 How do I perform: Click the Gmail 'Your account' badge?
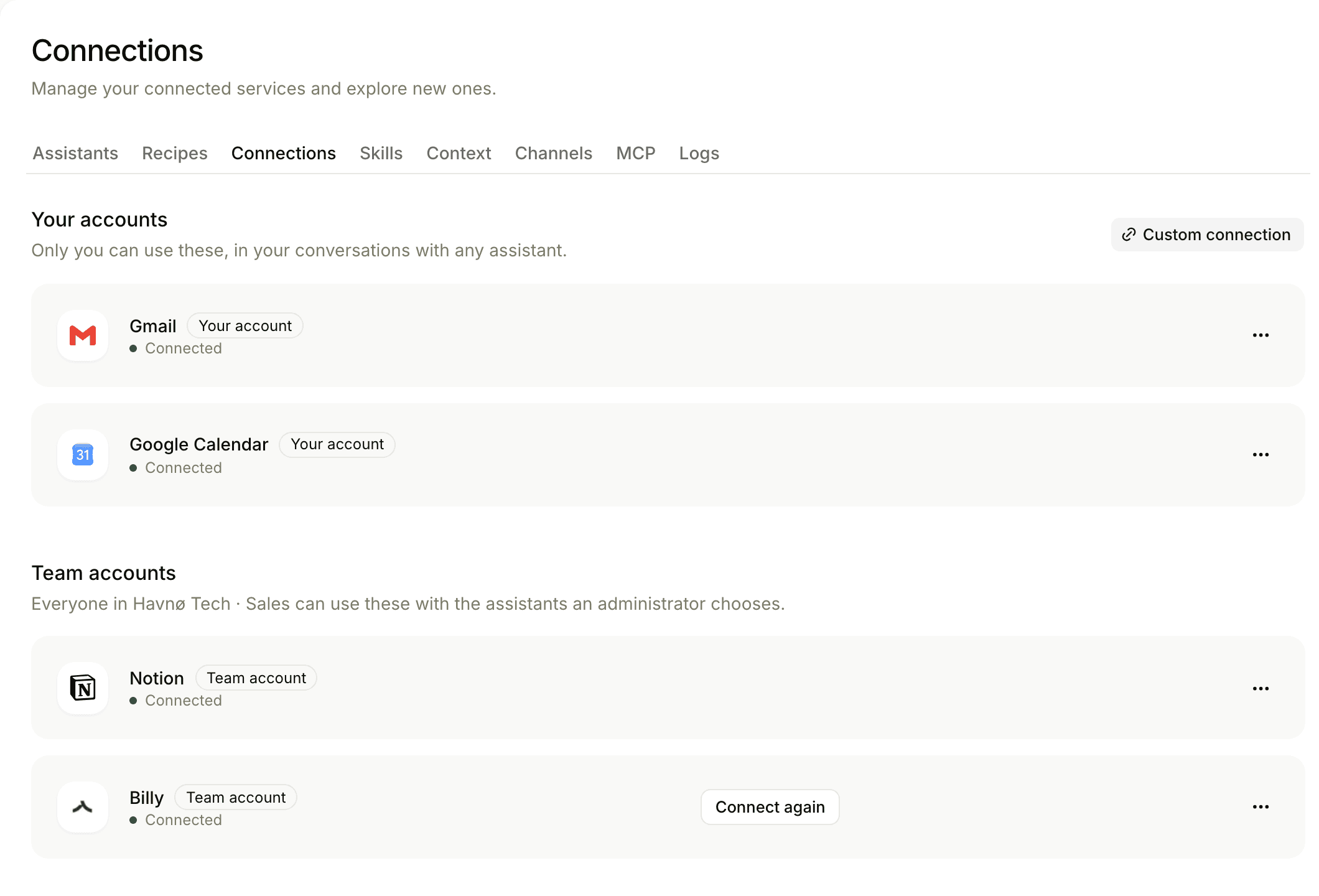click(245, 326)
